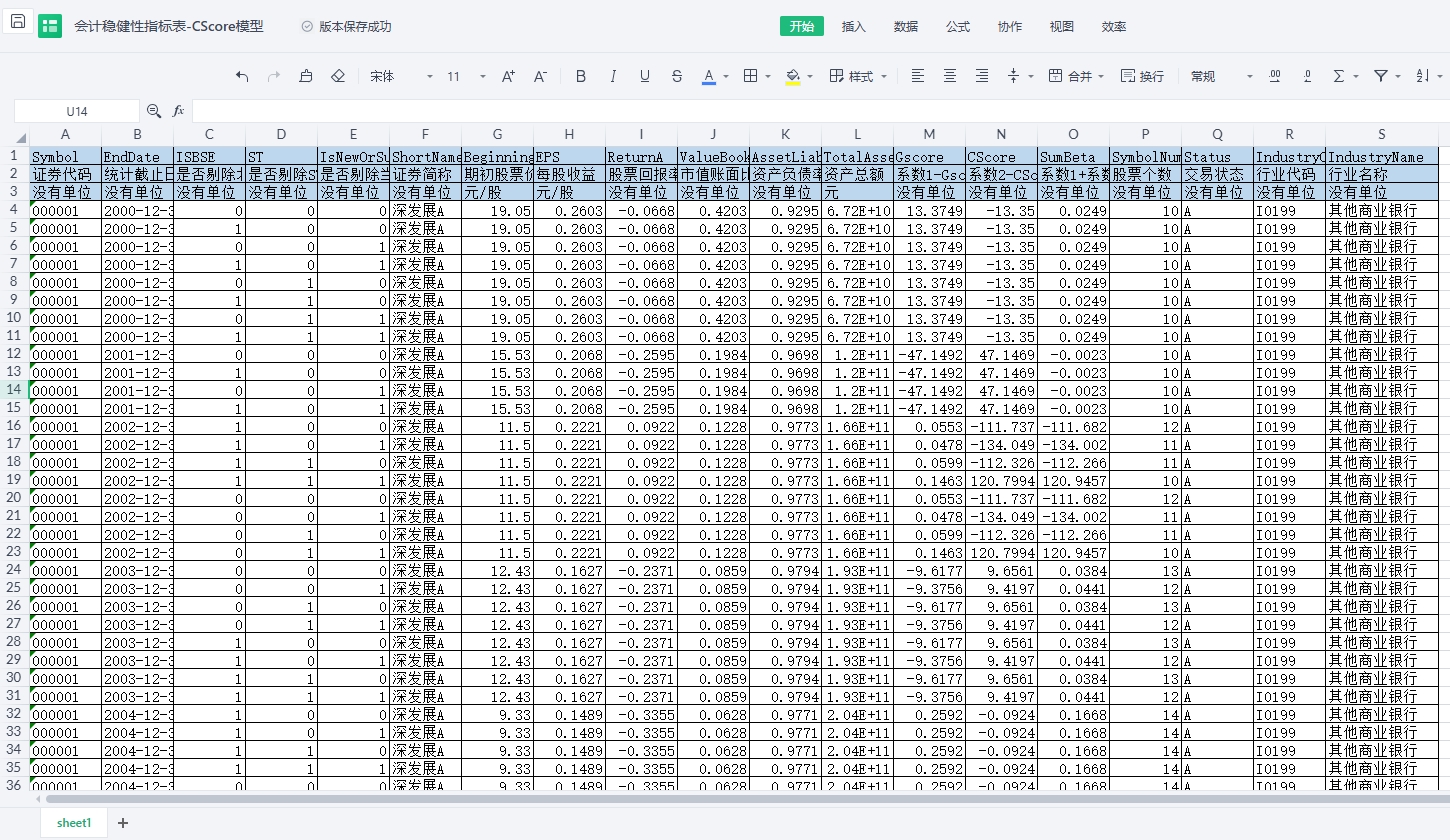Image resolution: width=1450 pixels, height=840 pixels.
Task: Open the 公式 tab
Action: pos(957,27)
